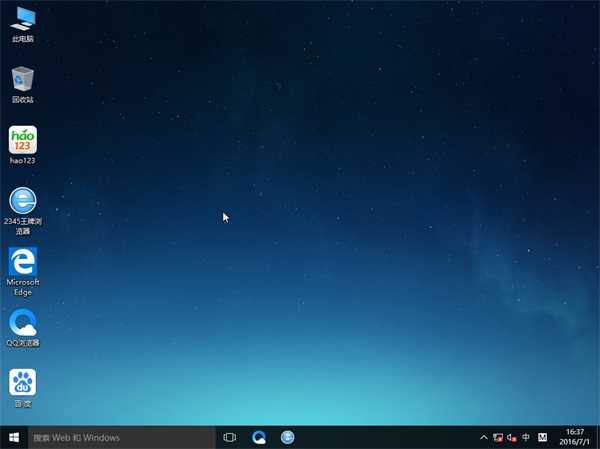Click the muted volume speaker icon
This screenshot has width=600, height=449.
(512, 438)
